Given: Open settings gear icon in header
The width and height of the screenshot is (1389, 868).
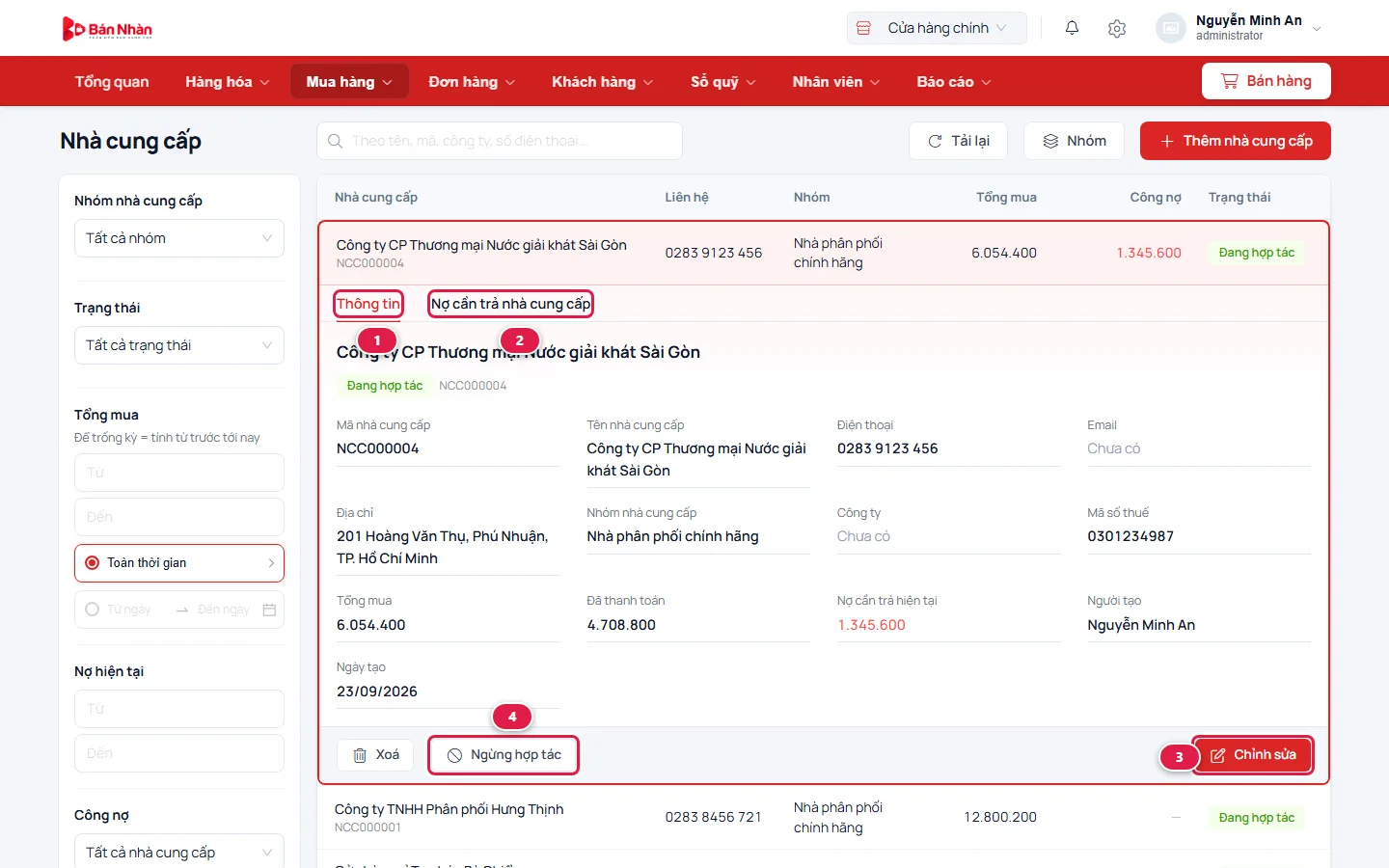Looking at the screenshot, I should [1117, 28].
